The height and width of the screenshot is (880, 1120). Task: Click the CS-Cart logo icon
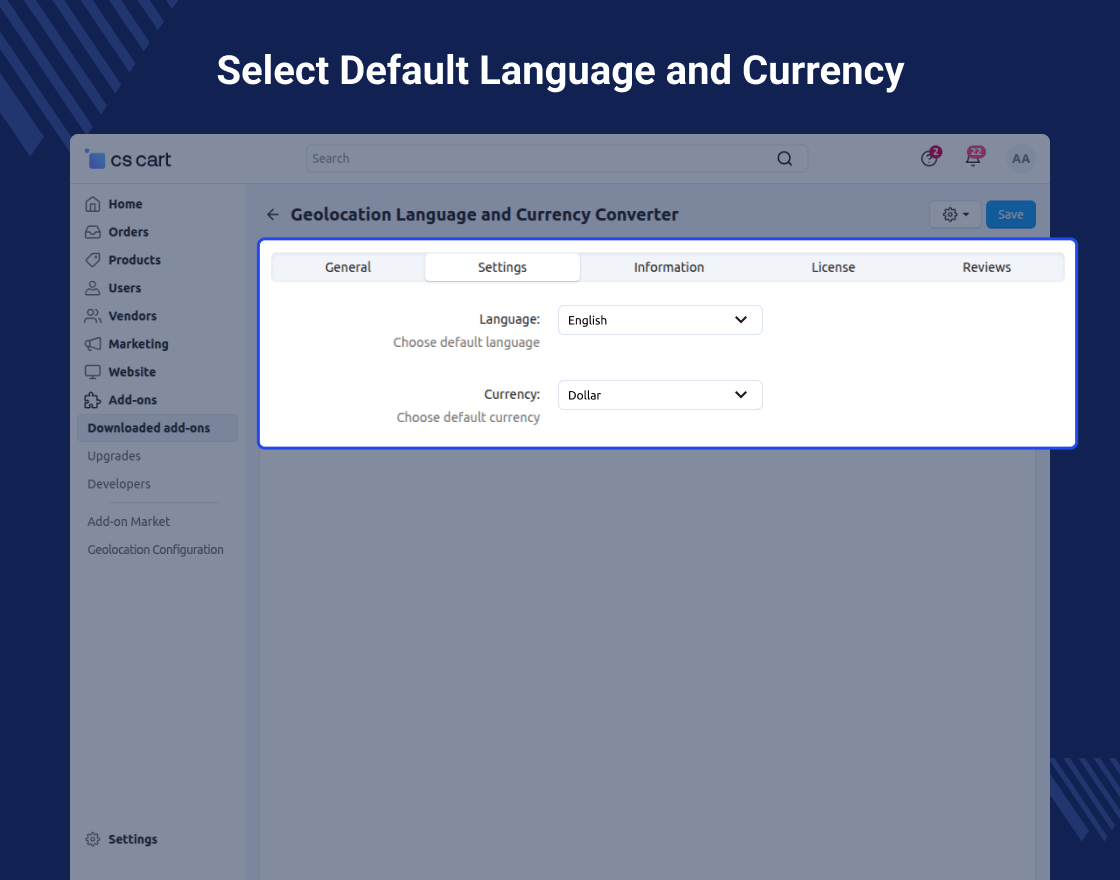[96, 159]
